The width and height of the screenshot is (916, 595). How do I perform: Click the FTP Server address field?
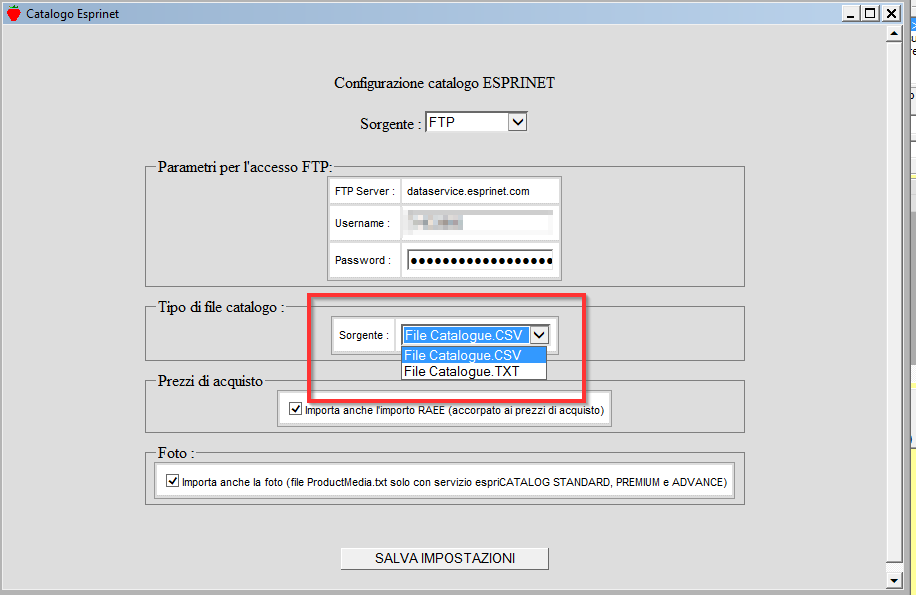click(480, 192)
